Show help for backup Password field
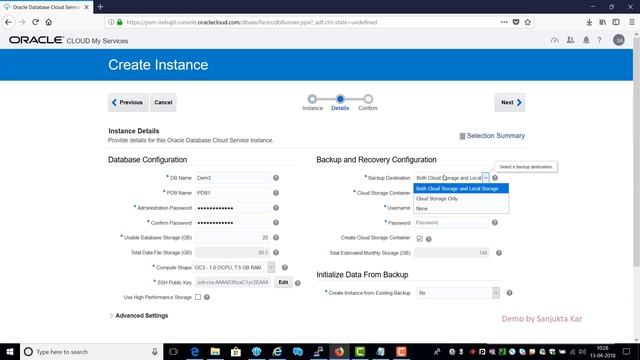The image size is (640, 360). (x=495, y=222)
